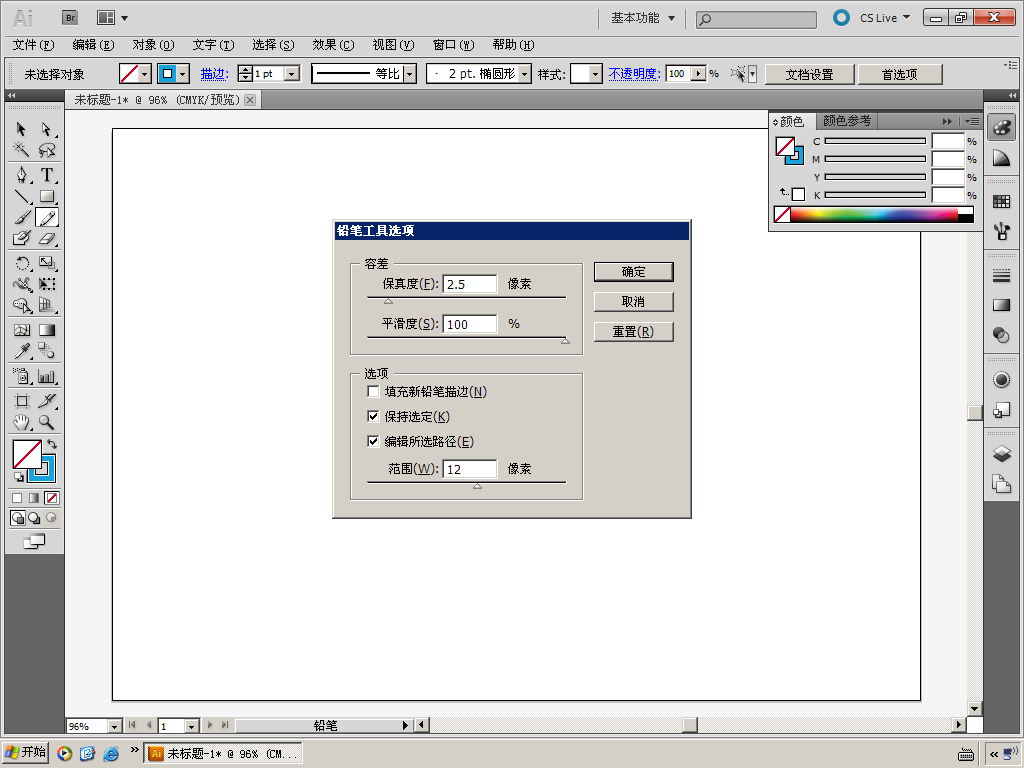Open the CS Live dropdown

pos(885,18)
